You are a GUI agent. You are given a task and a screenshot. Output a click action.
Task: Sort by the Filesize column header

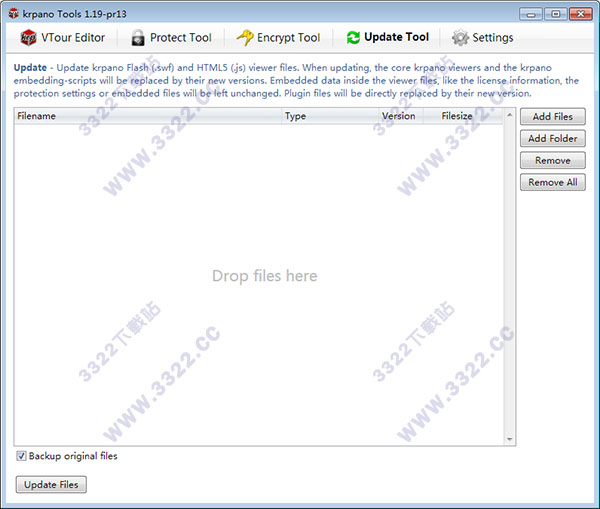[x=463, y=116]
